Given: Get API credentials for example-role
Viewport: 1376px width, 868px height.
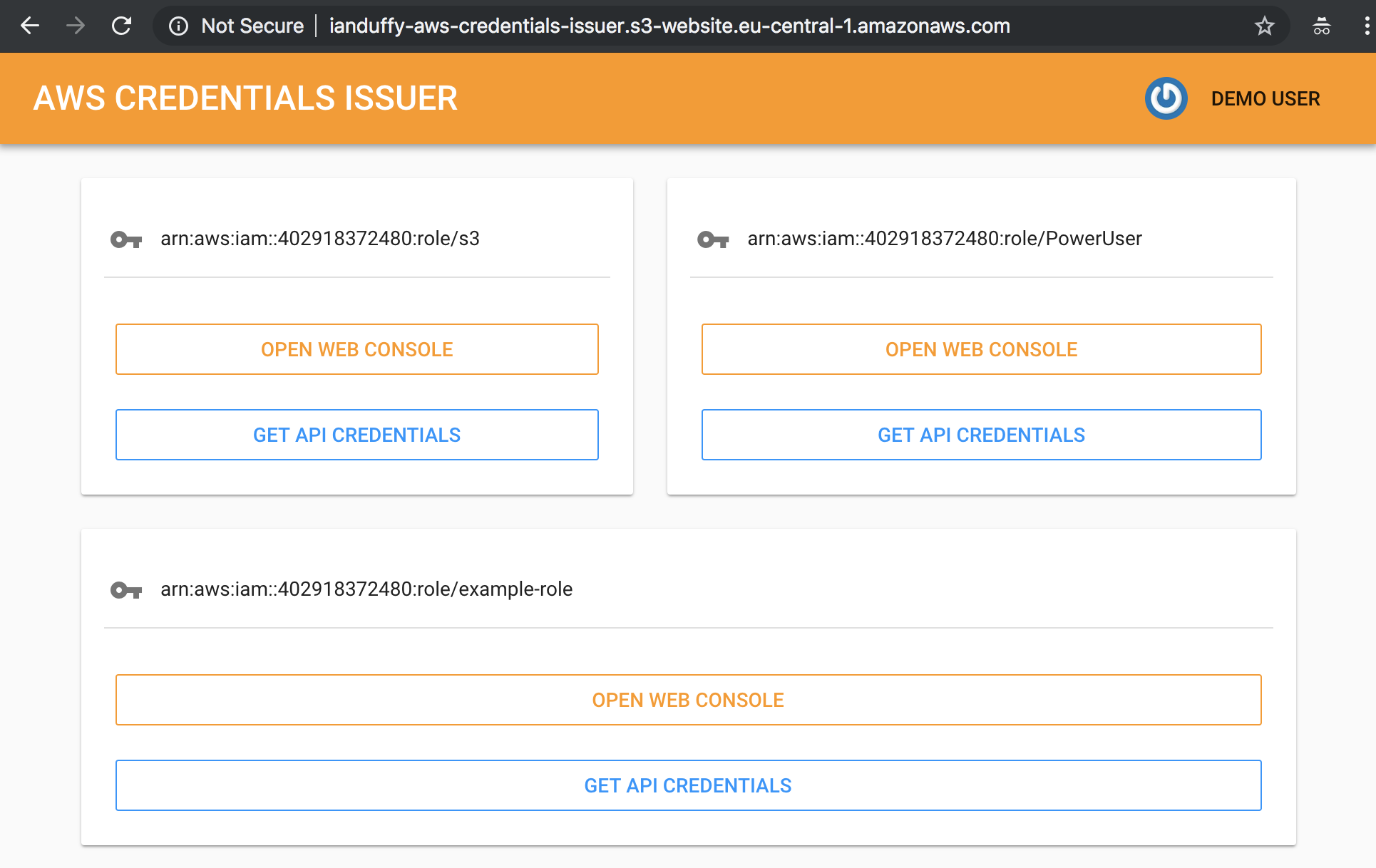Looking at the screenshot, I should coord(689,785).
